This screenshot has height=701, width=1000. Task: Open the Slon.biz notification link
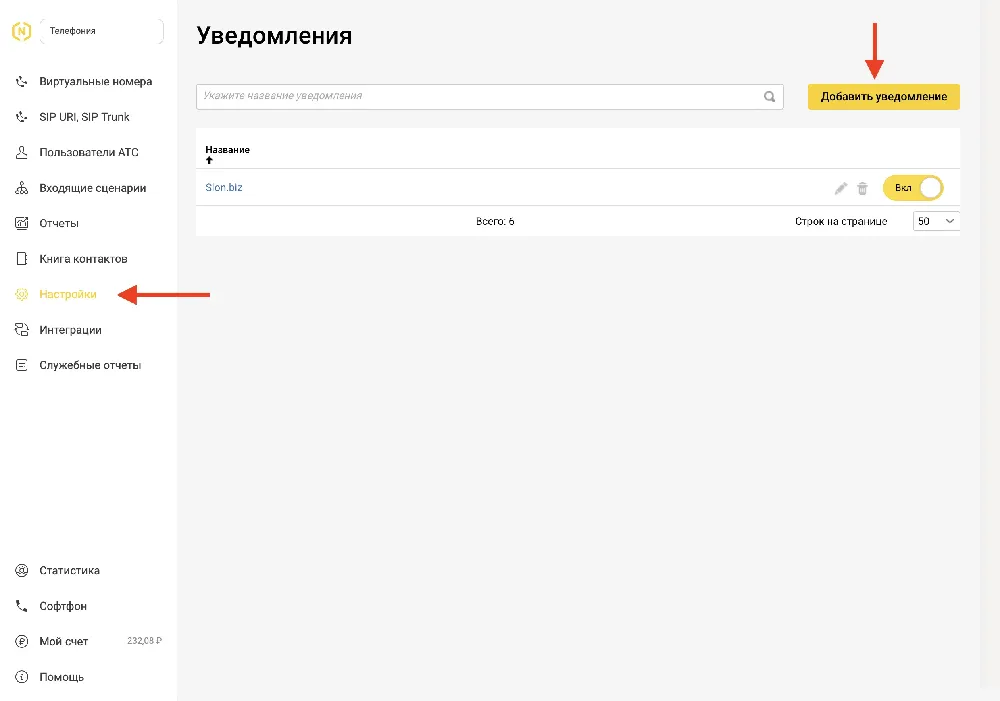click(x=224, y=187)
